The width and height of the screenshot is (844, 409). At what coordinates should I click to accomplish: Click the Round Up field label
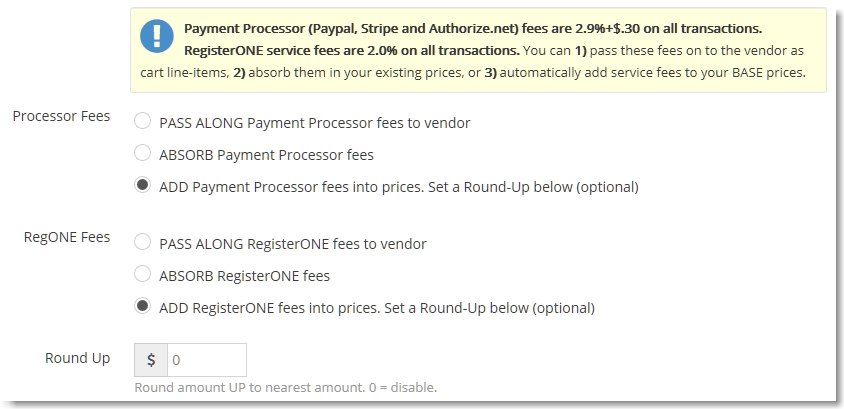(x=78, y=358)
